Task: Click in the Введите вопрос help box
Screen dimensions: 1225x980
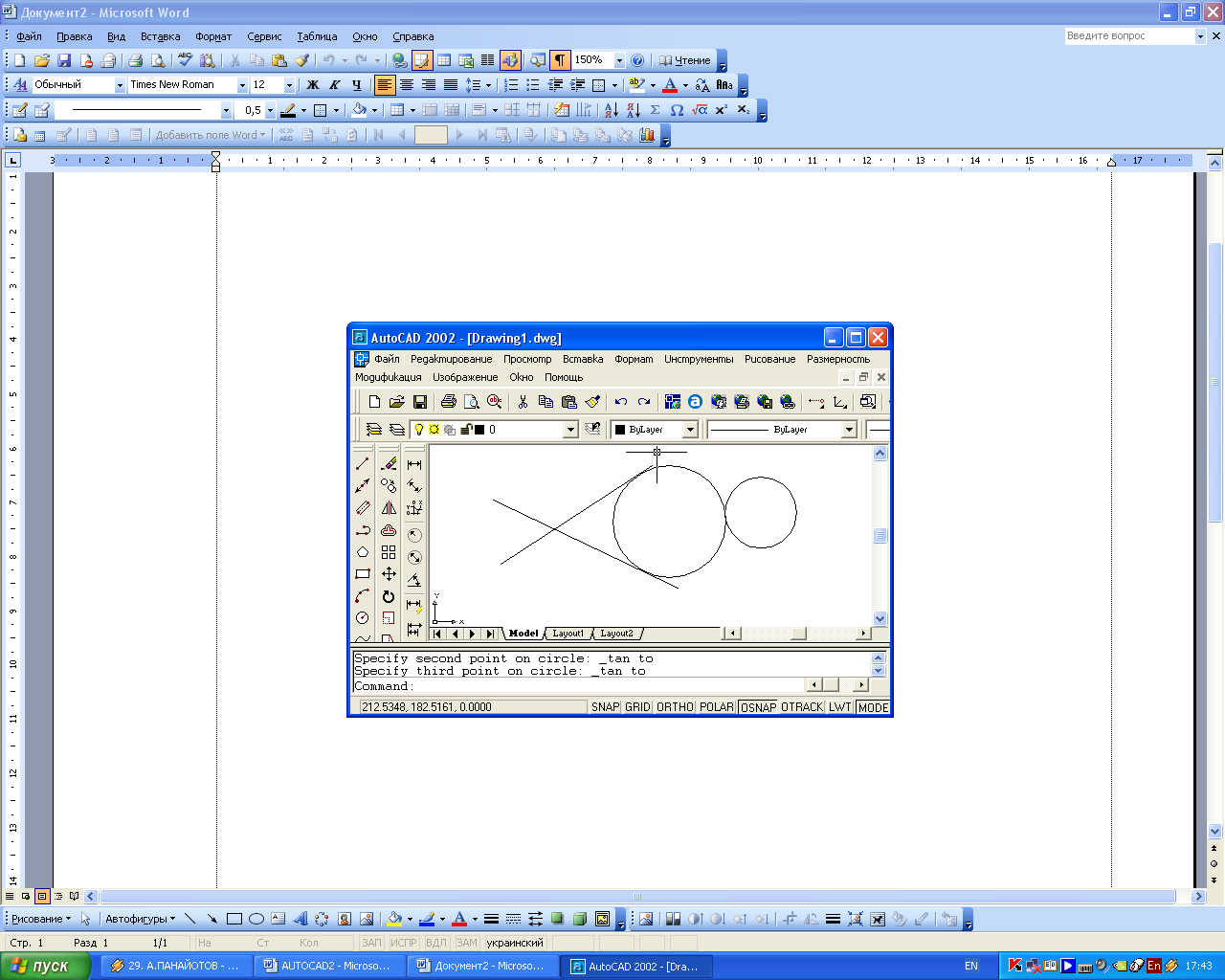Action: coord(1129,36)
